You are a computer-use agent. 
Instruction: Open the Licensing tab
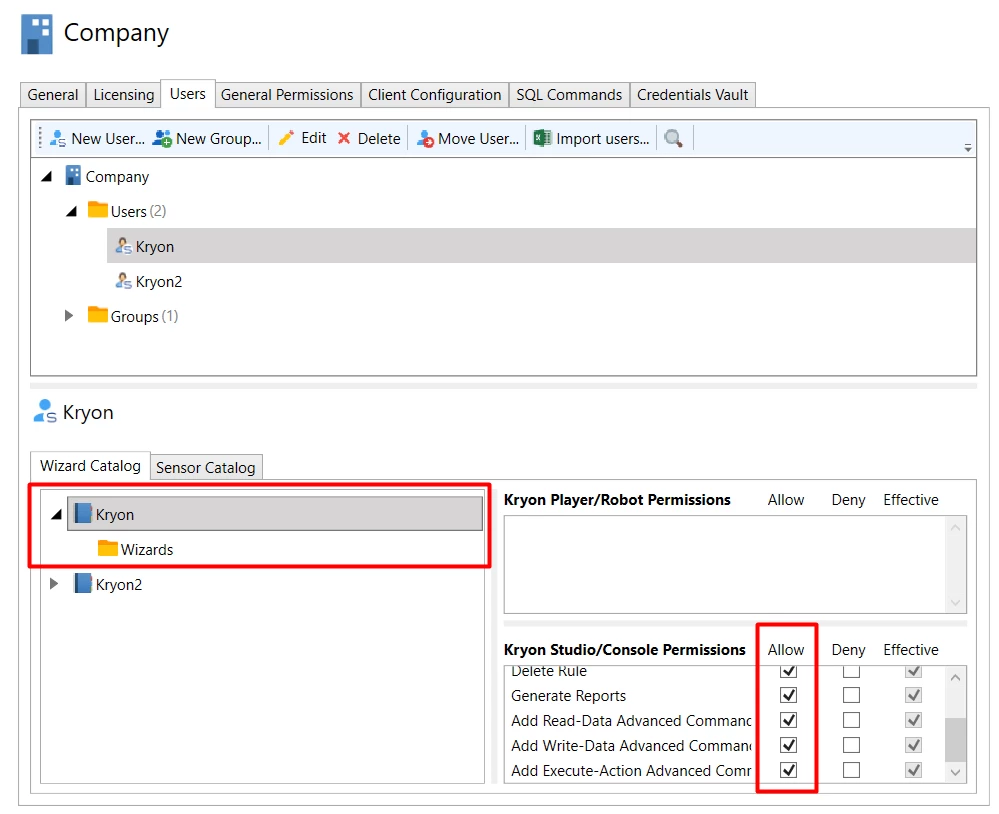(x=124, y=95)
